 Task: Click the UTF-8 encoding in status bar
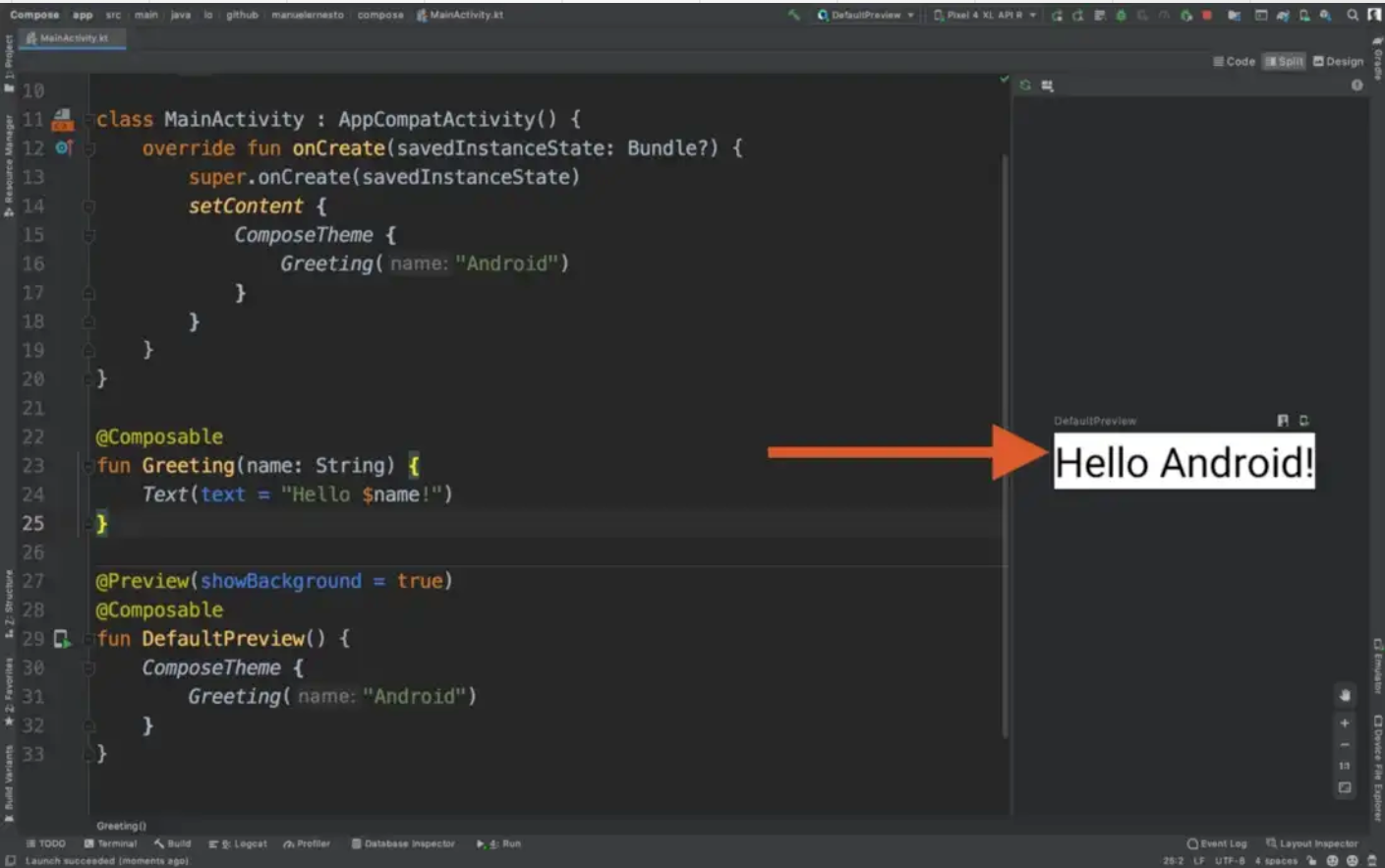point(1229,861)
